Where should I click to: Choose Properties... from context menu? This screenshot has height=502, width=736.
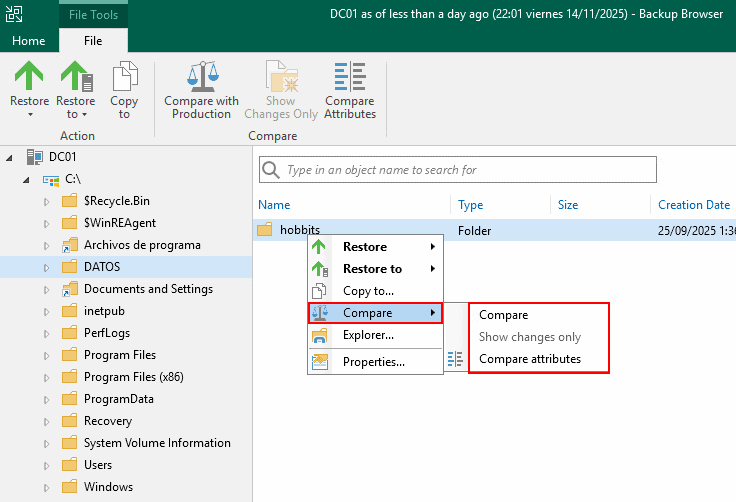point(373,362)
